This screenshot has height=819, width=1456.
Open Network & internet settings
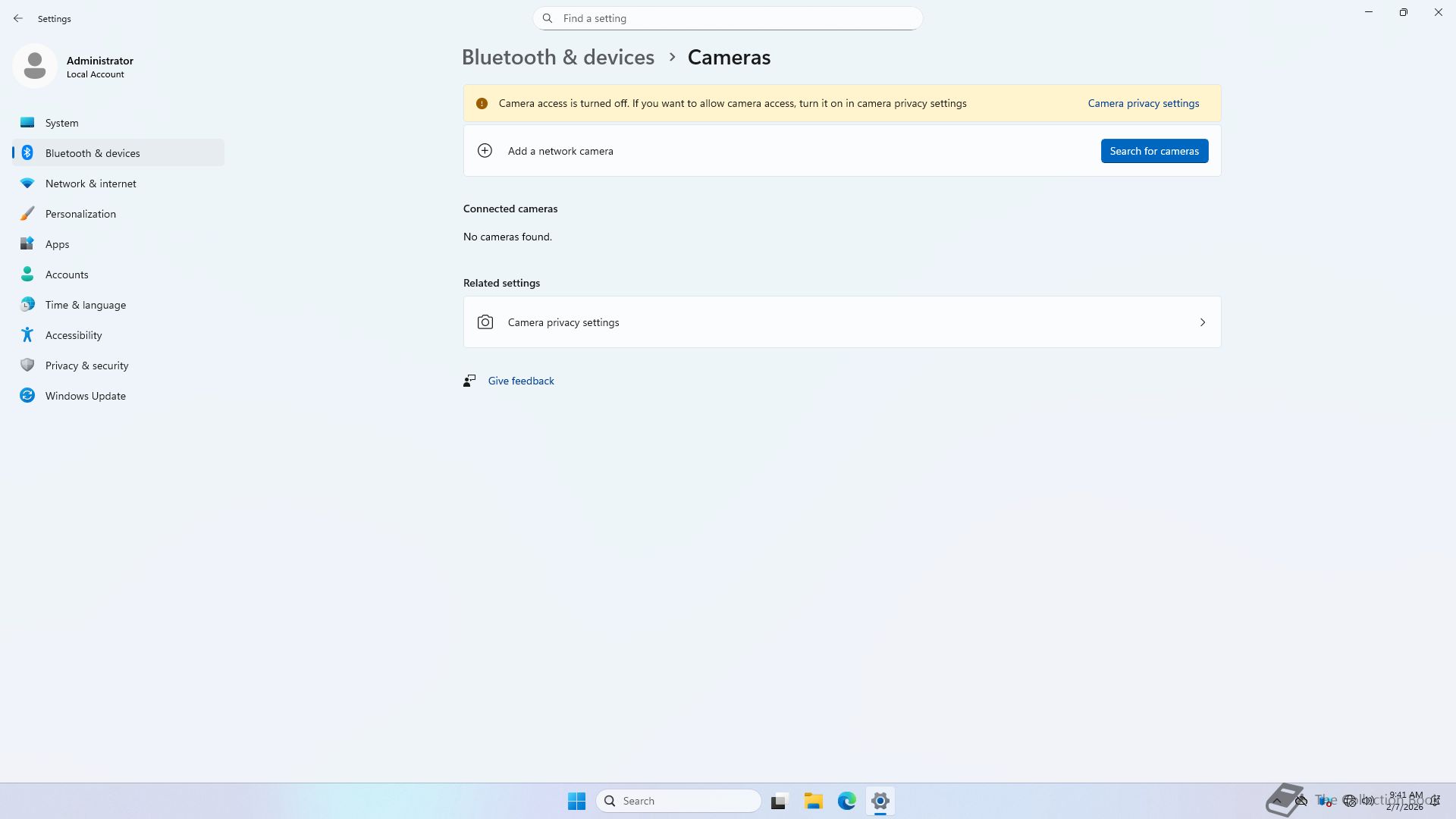point(90,184)
